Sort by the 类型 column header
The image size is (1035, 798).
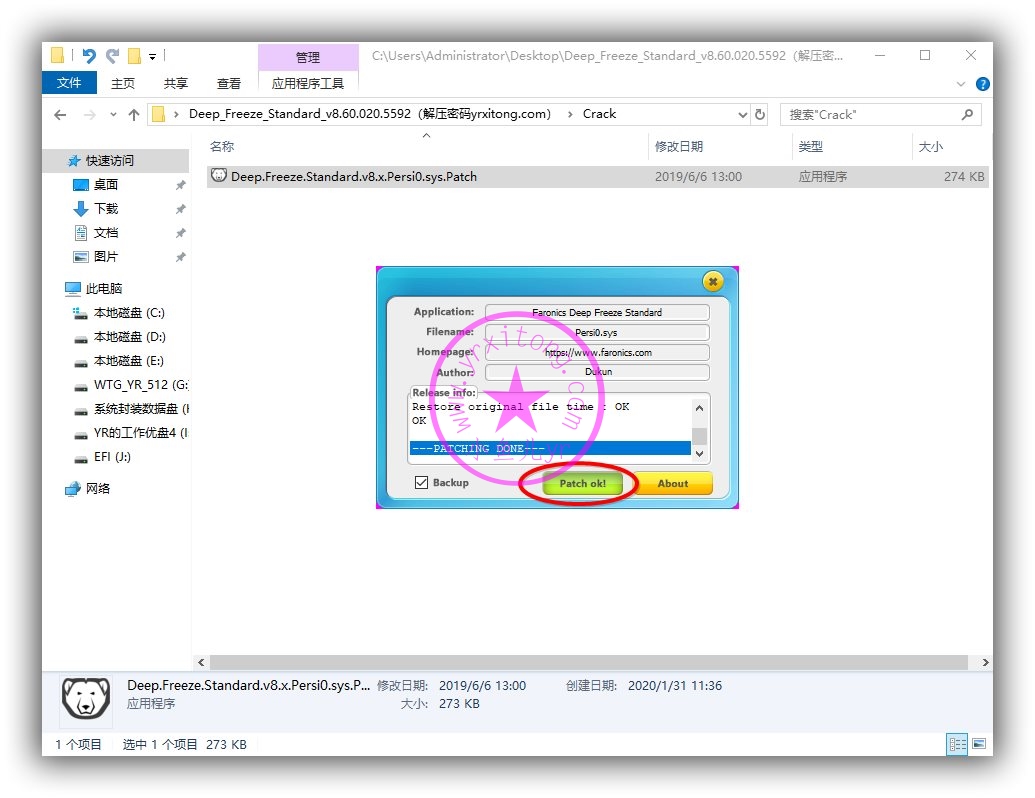811,147
